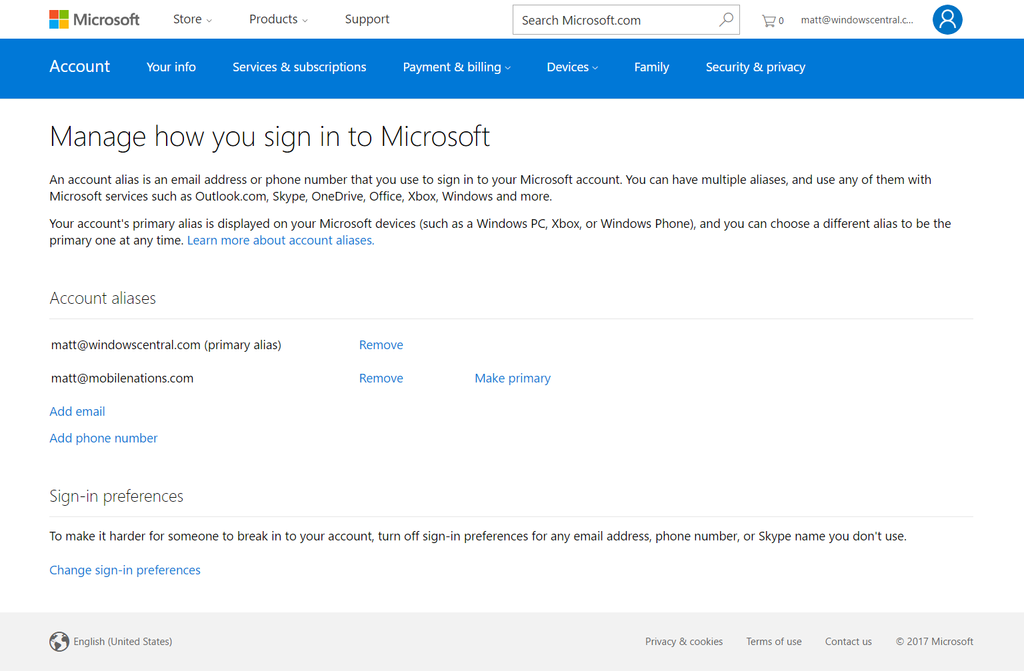Remove the matt@mobilenations.com alias
This screenshot has height=671, width=1024.
point(381,378)
